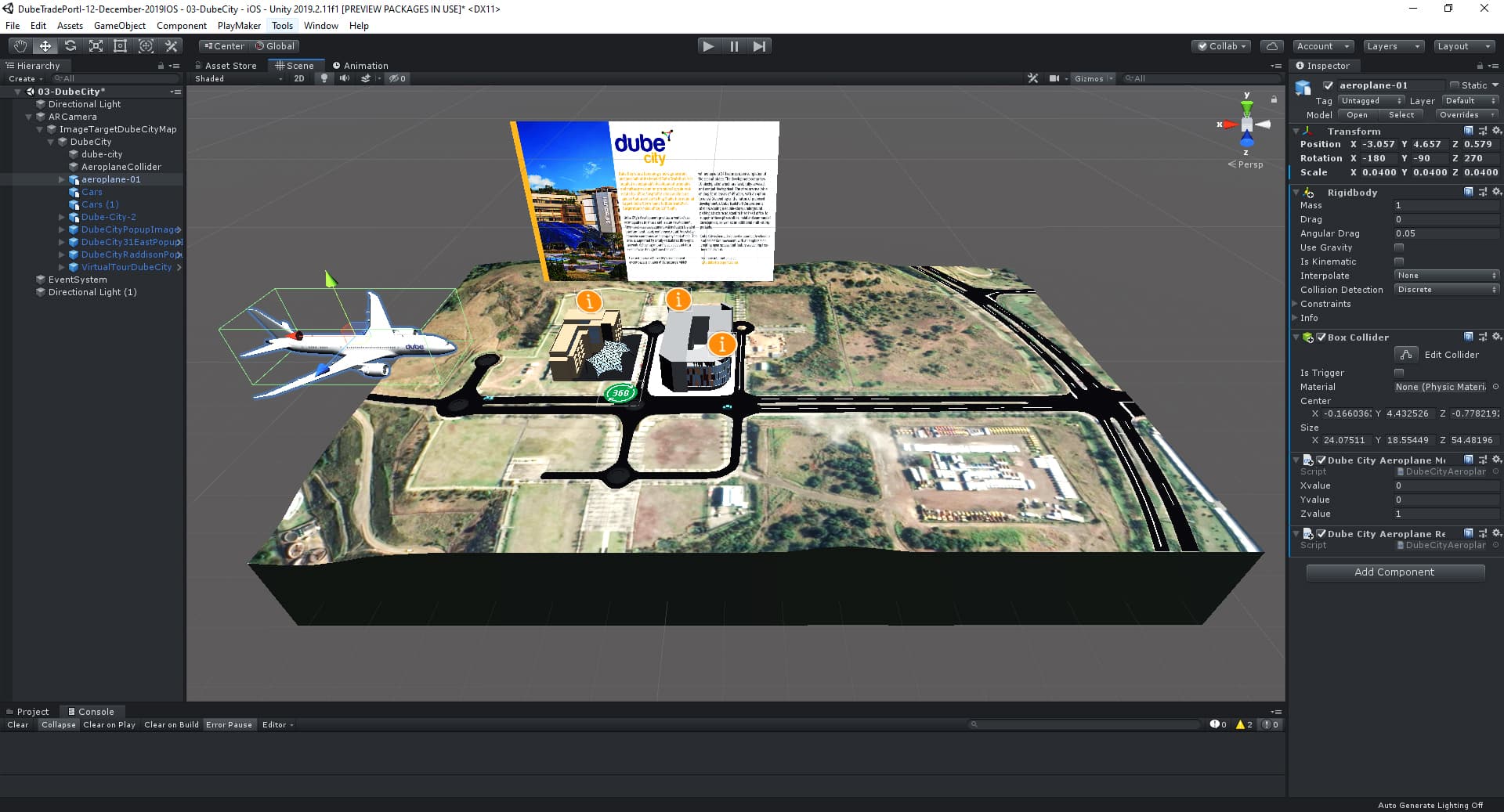Click the green 360 tour marker
This screenshot has height=812, width=1504.
(x=621, y=392)
